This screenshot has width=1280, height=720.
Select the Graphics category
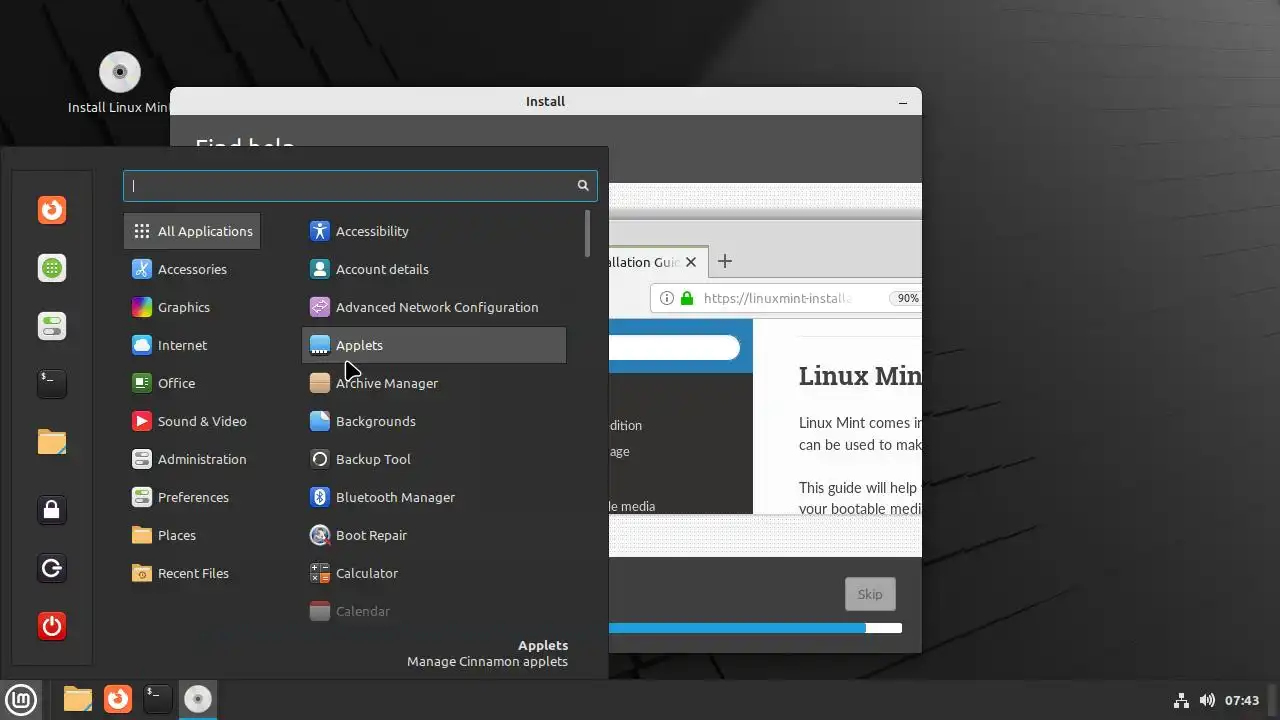click(192, 307)
